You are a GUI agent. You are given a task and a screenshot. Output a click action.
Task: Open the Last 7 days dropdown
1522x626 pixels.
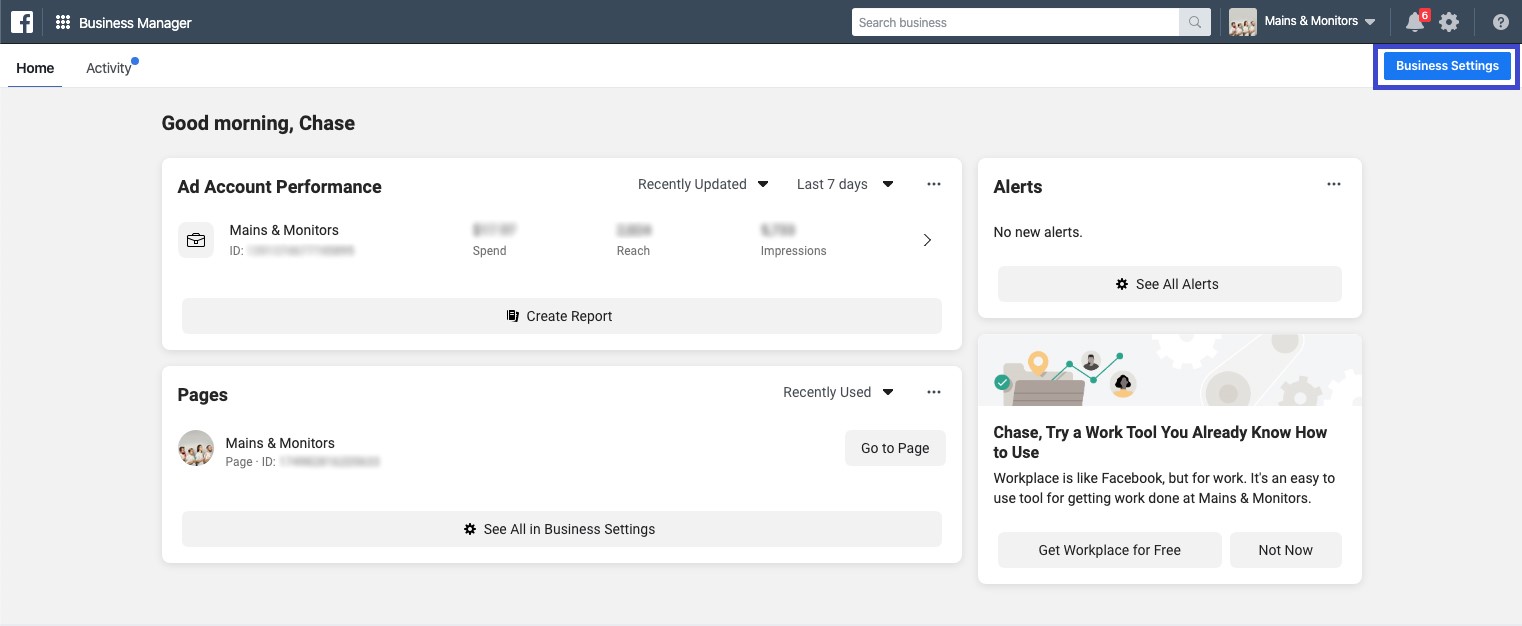[845, 184]
